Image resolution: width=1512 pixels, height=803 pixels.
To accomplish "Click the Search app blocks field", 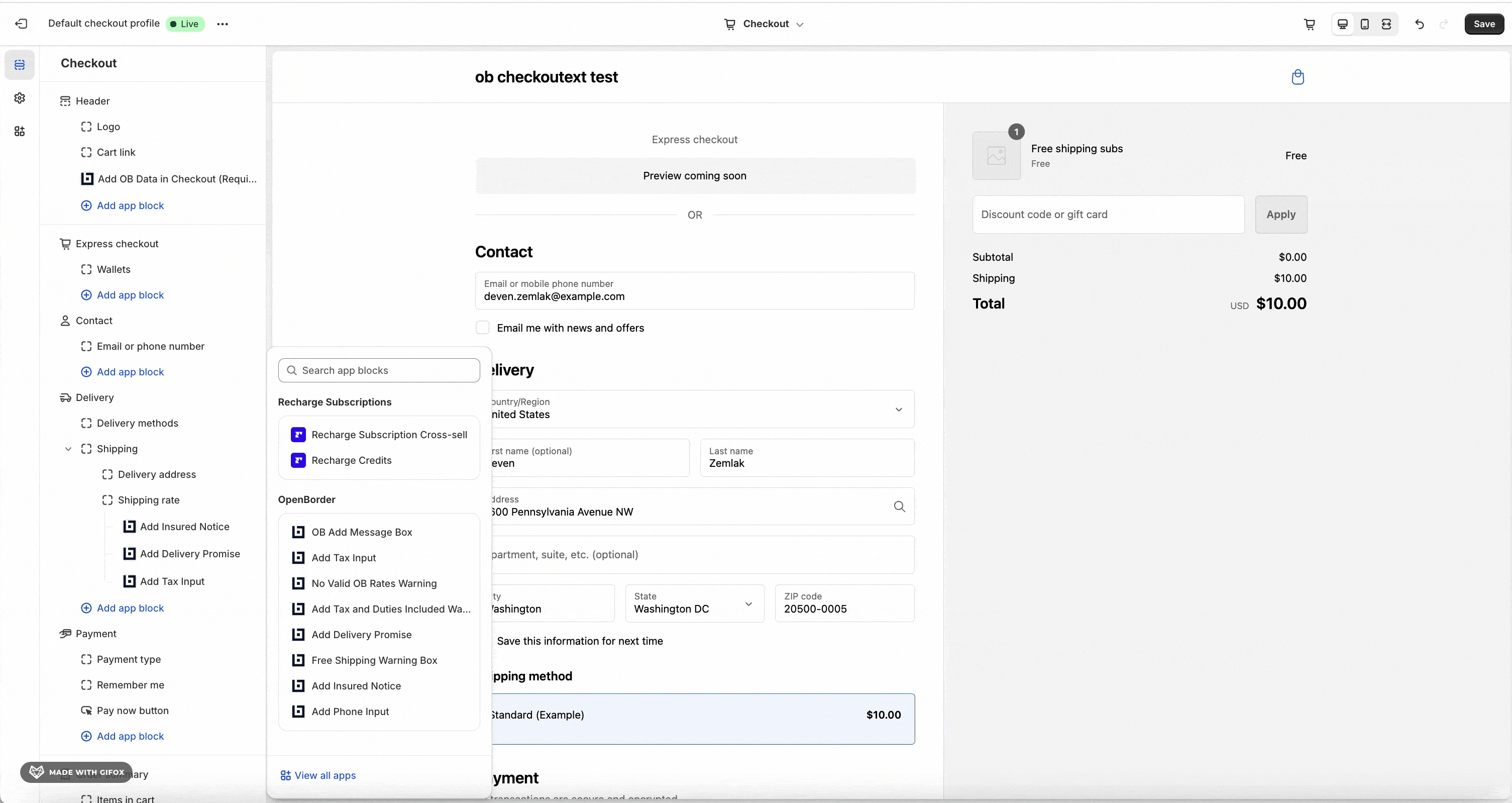I will coord(379,370).
